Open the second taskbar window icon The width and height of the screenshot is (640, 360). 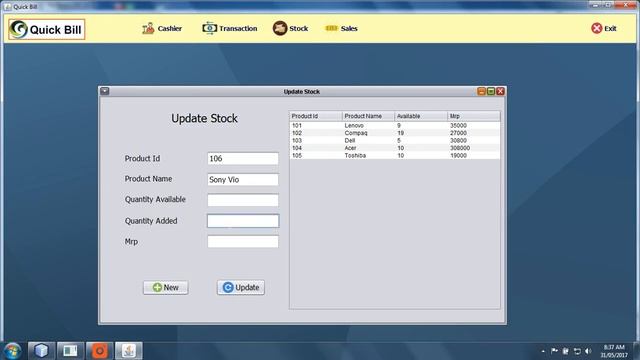pos(70,351)
